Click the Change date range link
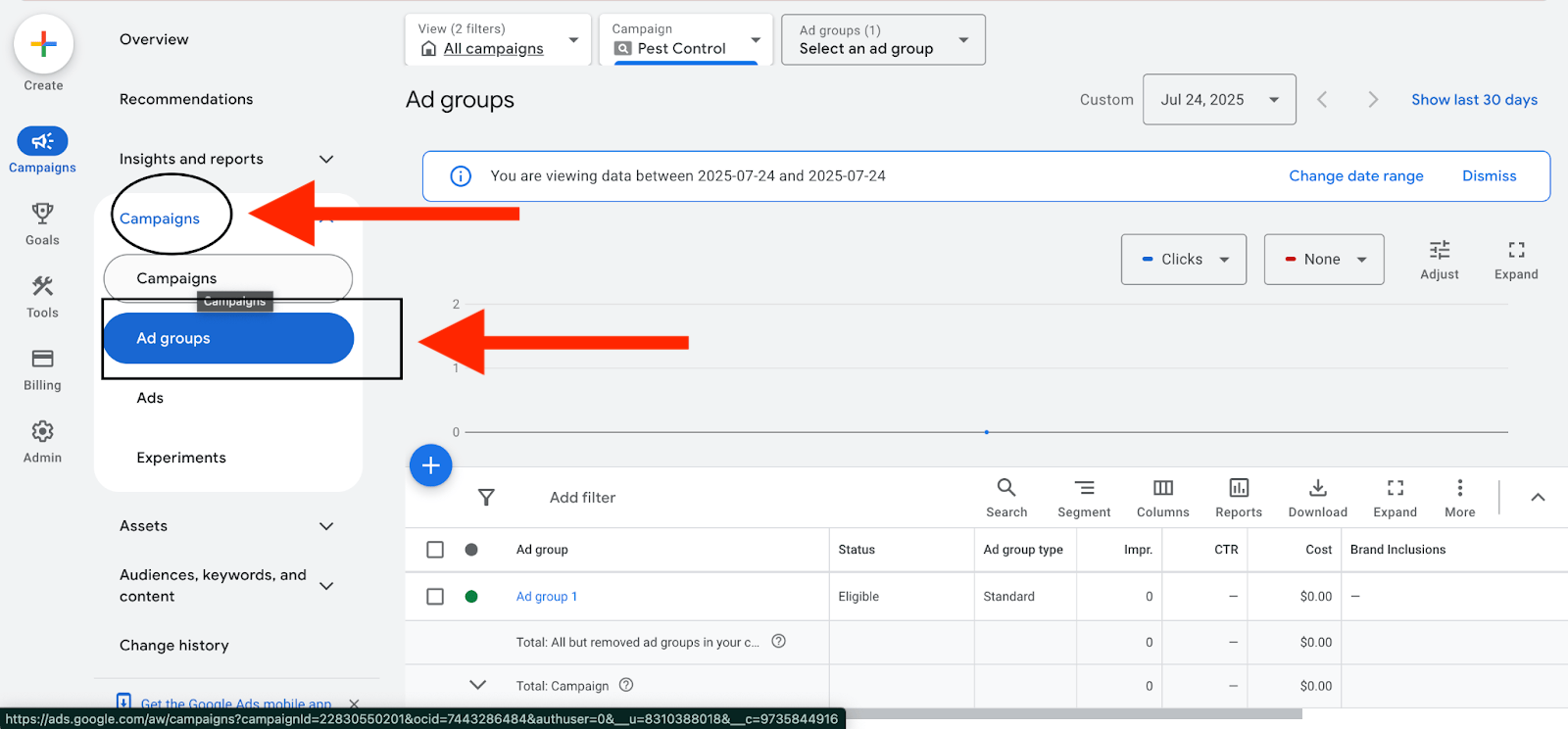The width and height of the screenshot is (1568, 729). (1355, 176)
